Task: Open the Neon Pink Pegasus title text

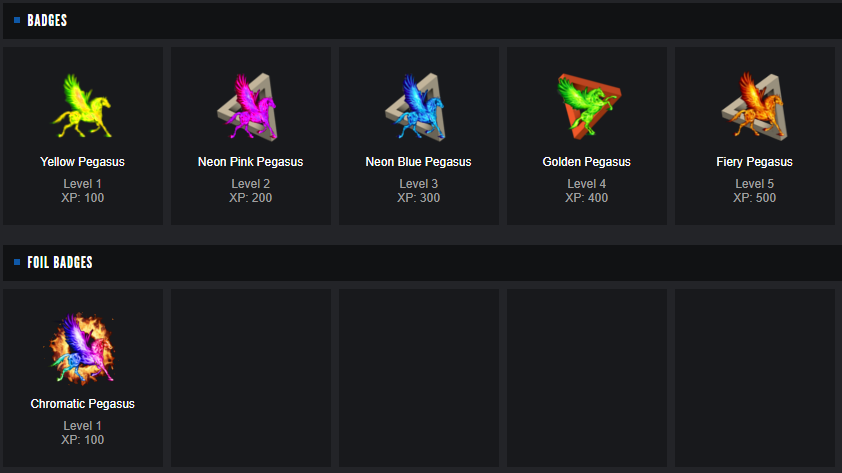Action: click(x=250, y=162)
